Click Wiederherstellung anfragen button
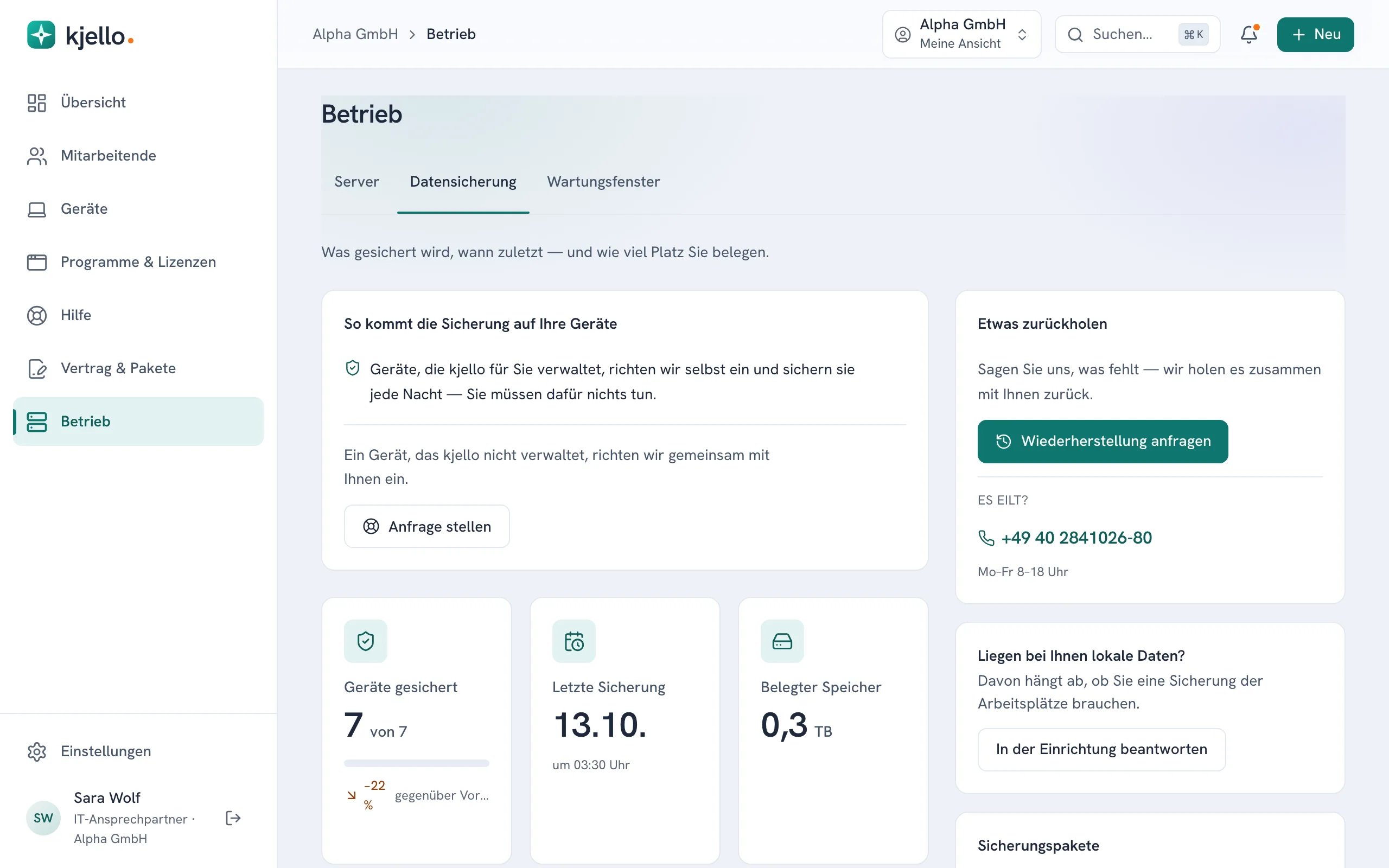 [1103, 442]
